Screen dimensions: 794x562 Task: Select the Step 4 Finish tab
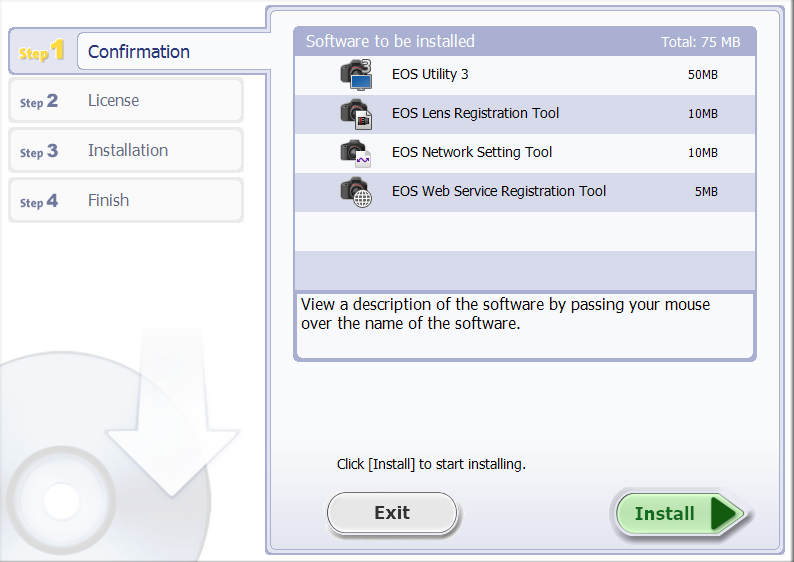tap(125, 201)
